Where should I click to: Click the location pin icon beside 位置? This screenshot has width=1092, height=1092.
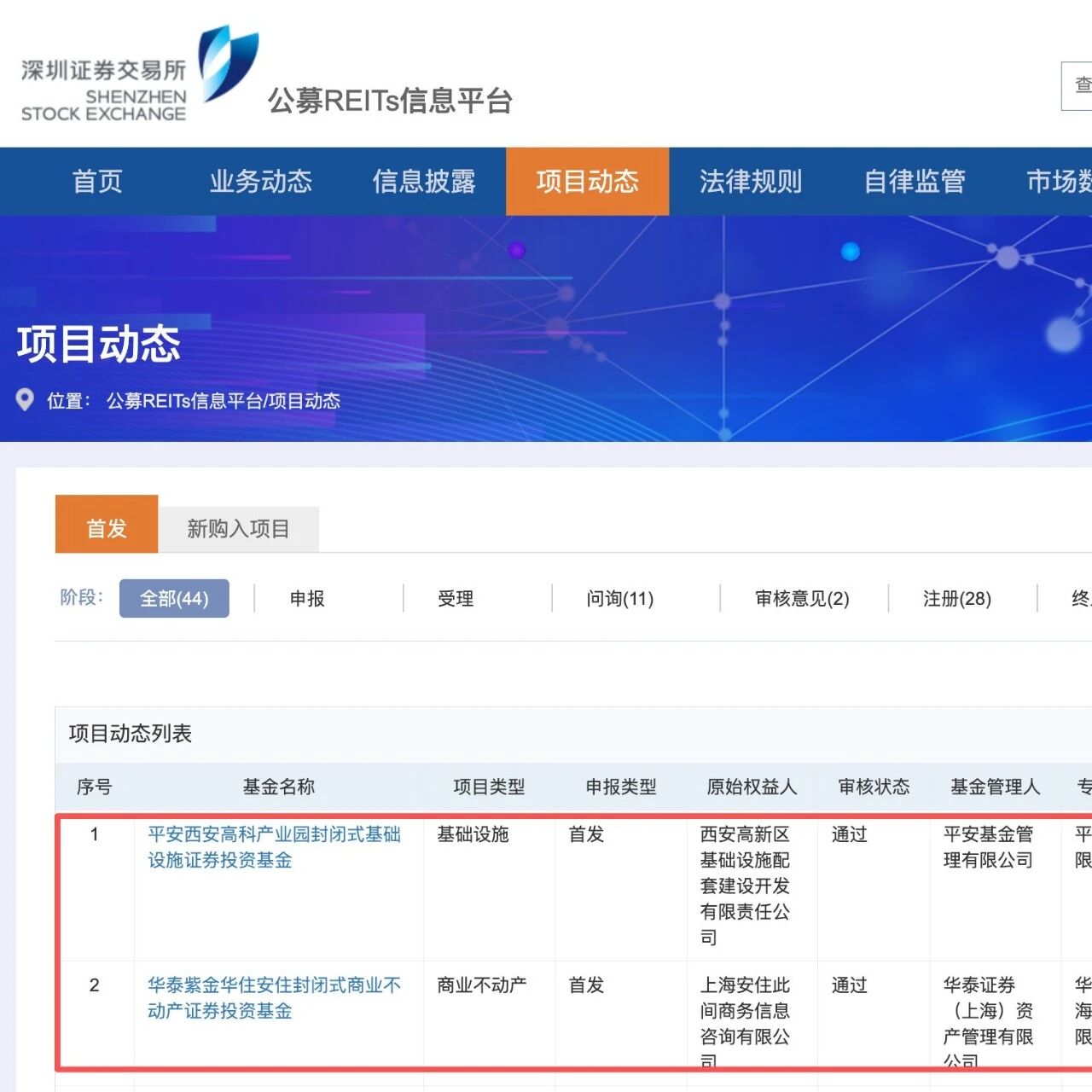tap(26, 400)
